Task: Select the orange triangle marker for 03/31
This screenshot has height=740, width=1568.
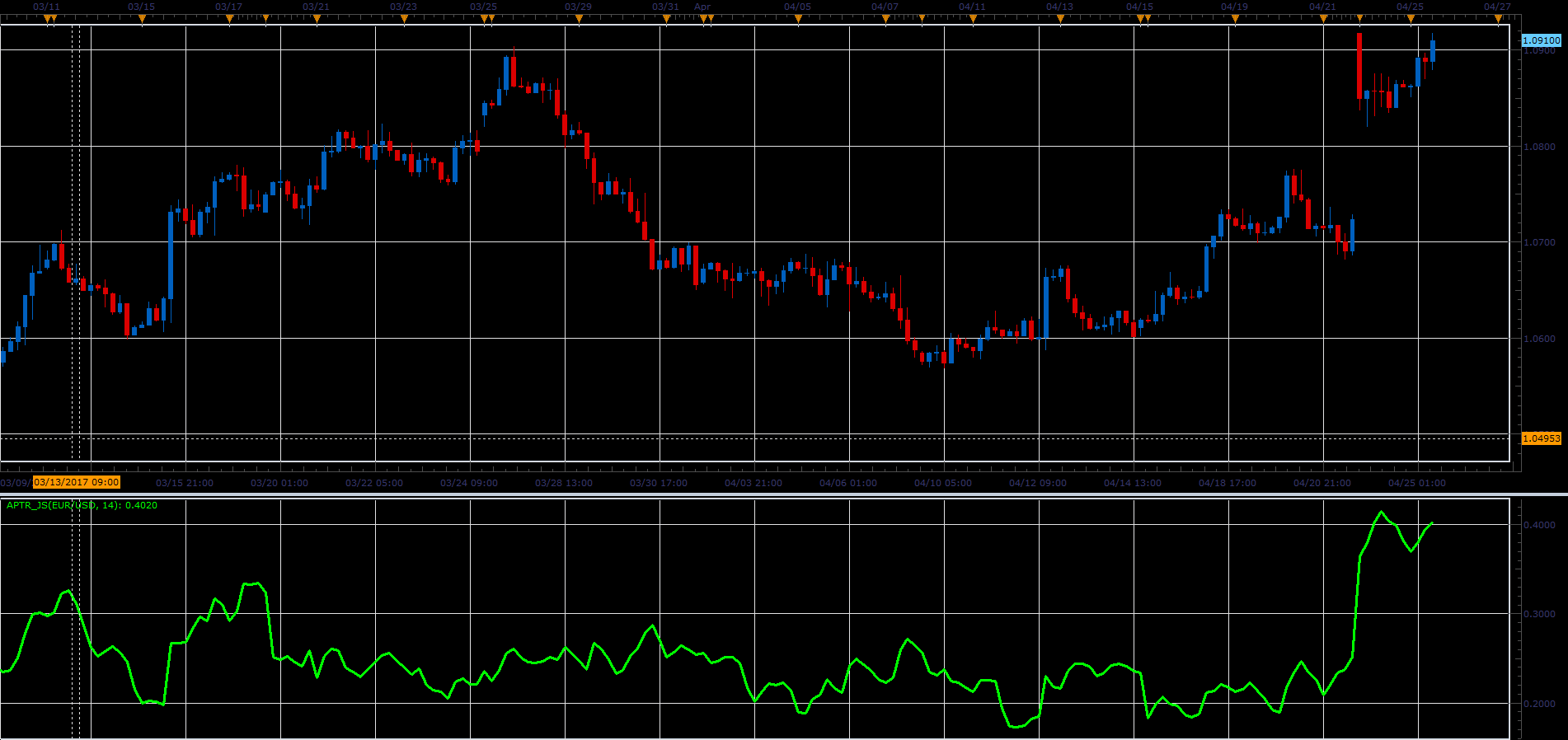Action: (x=666, y=18)
